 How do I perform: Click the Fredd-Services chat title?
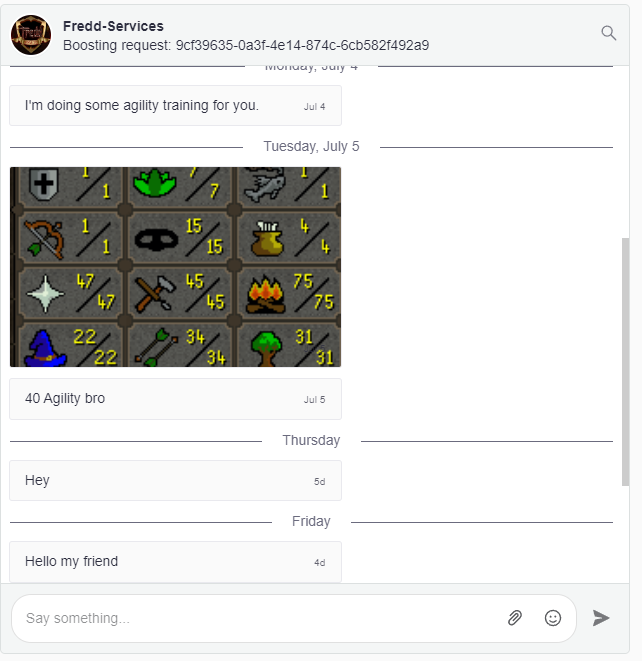tap(113, 26)
